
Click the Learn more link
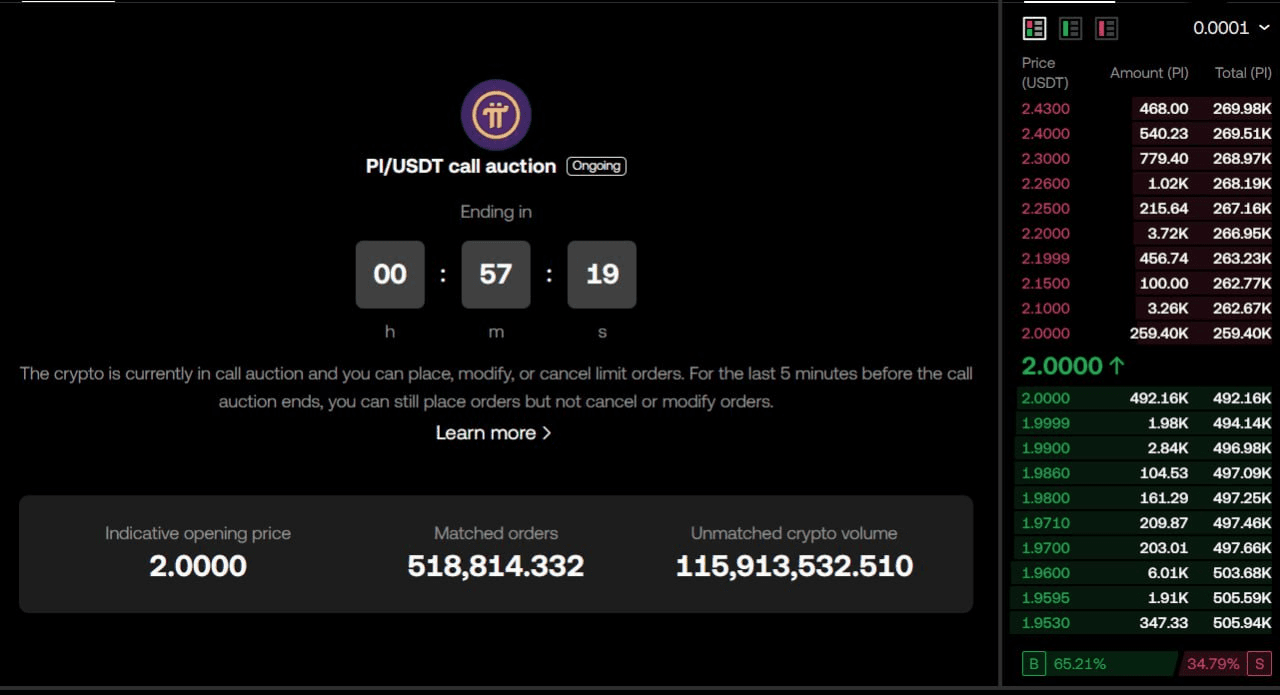[x=493, y=433]
